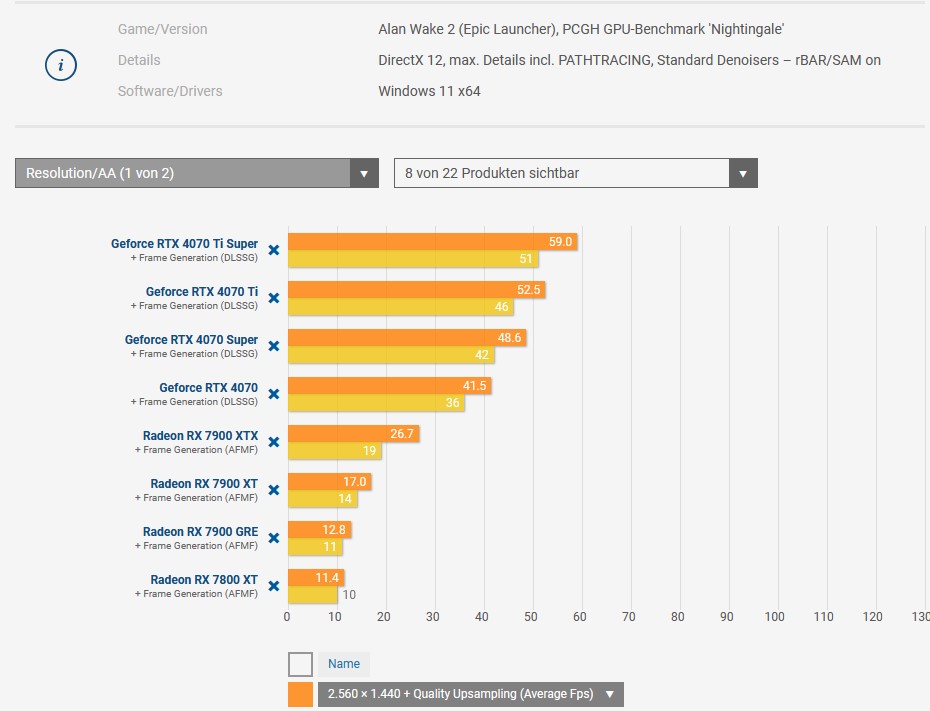930x711 pixels.
Task: Click the DirectX 12 max. Details text
Action: 629,60
